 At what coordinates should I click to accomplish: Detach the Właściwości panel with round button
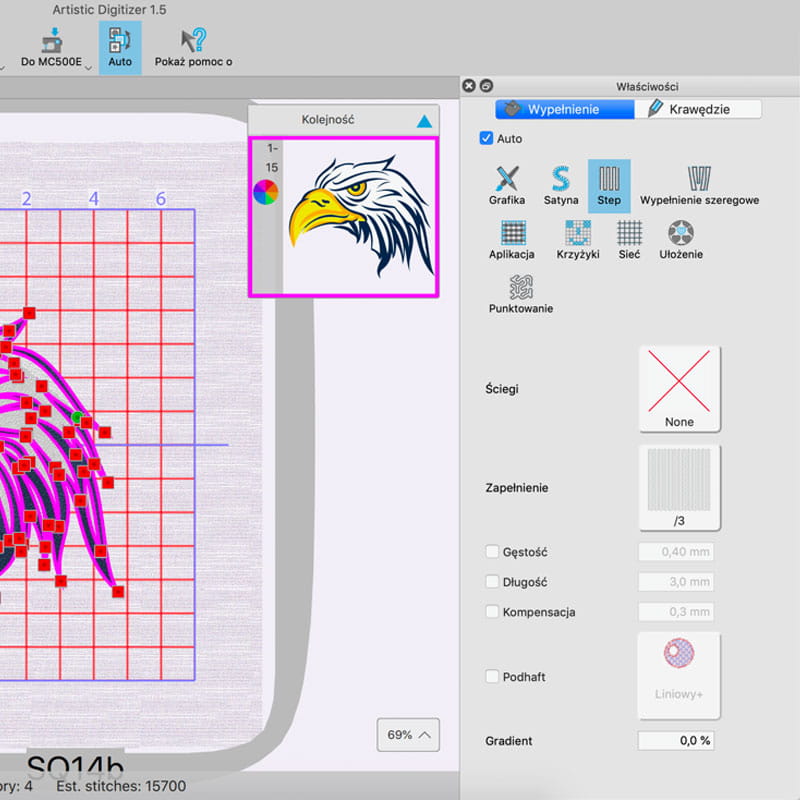[x=486, y=86]
